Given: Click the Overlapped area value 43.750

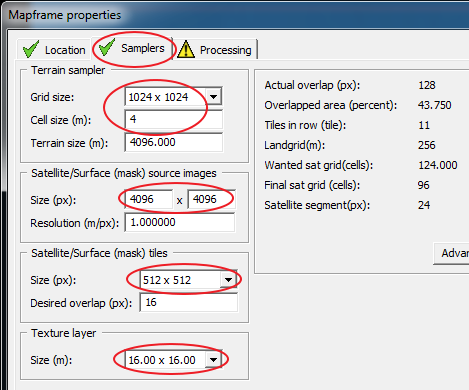Looking at the screenshot, I should (434, 105).
